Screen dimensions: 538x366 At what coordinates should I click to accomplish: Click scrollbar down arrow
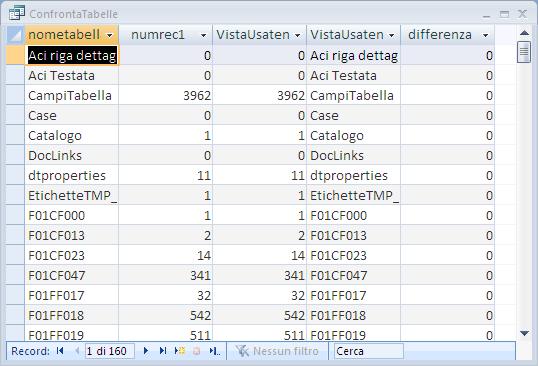pos(524,333)
